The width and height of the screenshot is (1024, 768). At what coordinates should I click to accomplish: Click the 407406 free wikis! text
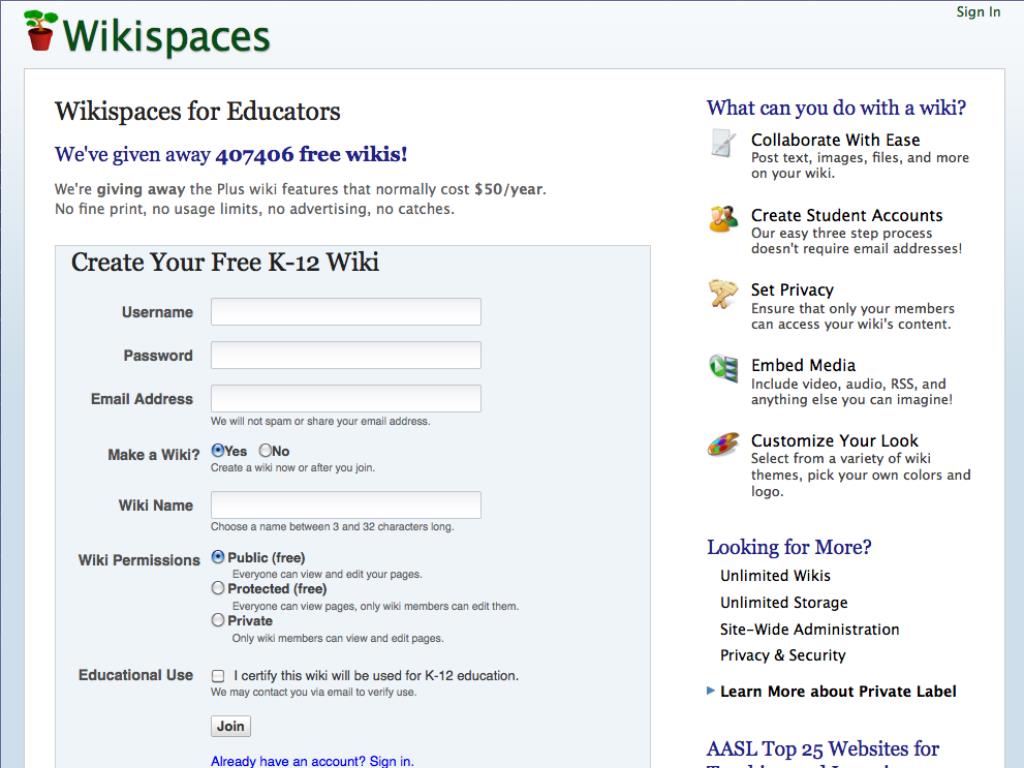[x=312, y=154]
